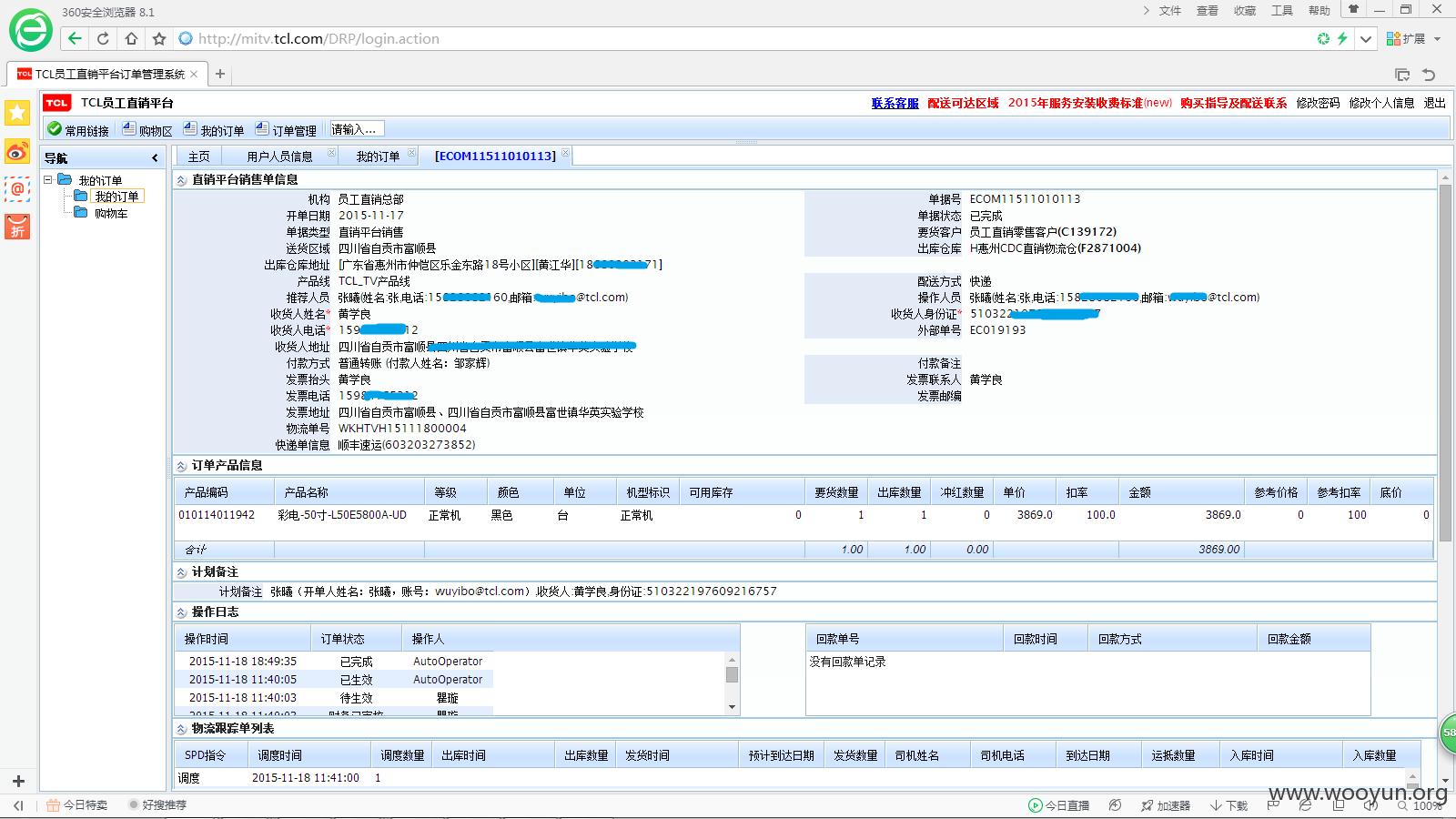Bookmark page with the address bar star

tap(159, 38)
